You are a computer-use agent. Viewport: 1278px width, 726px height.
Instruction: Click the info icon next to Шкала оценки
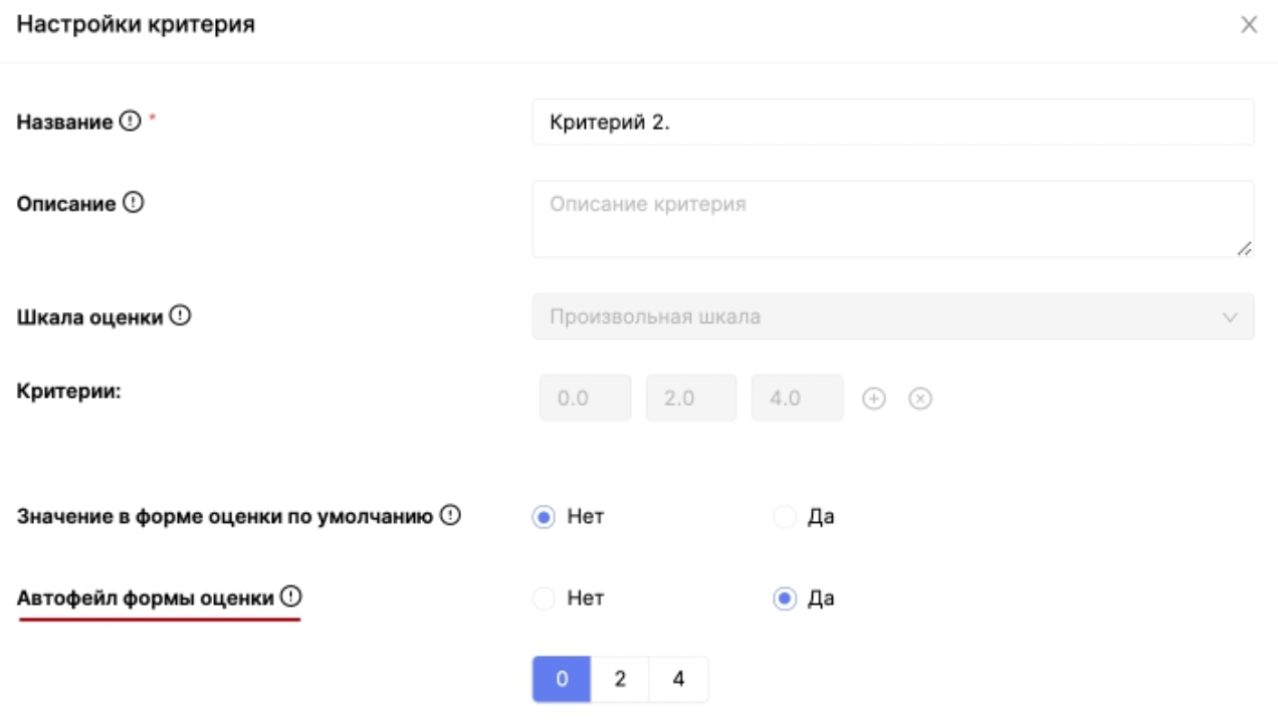point(180,316)
